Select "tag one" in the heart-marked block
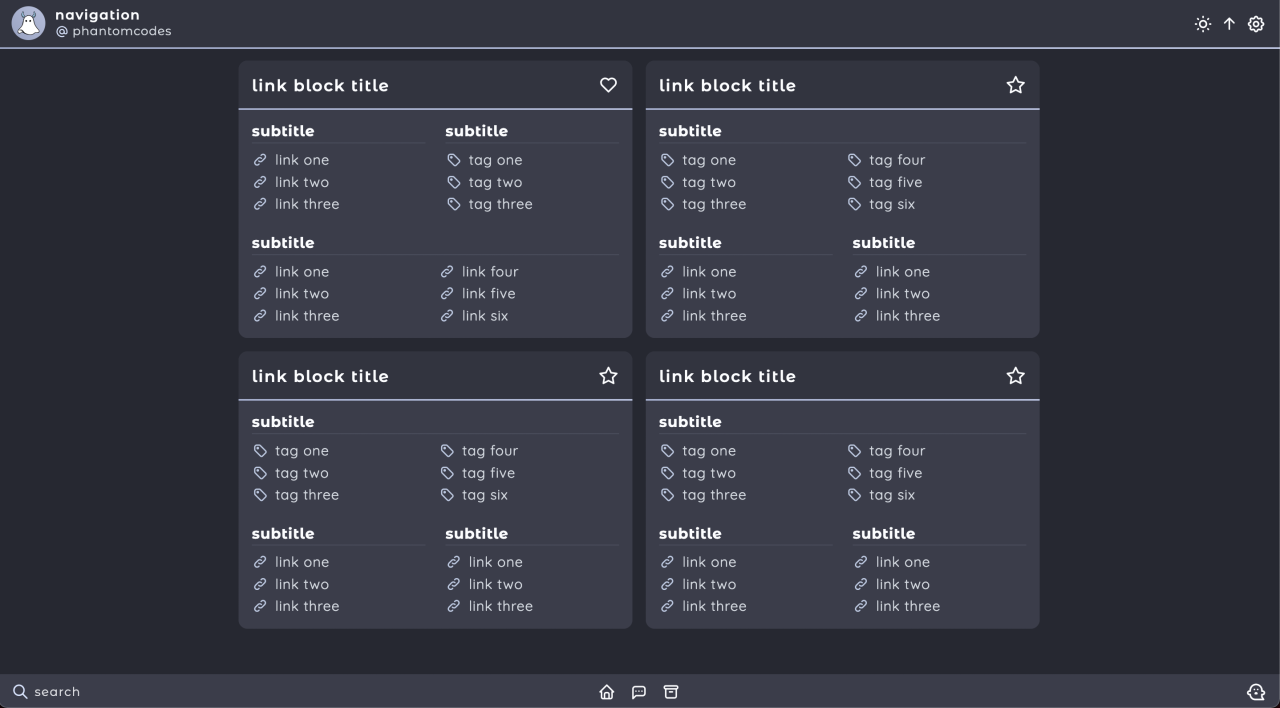 494,160
